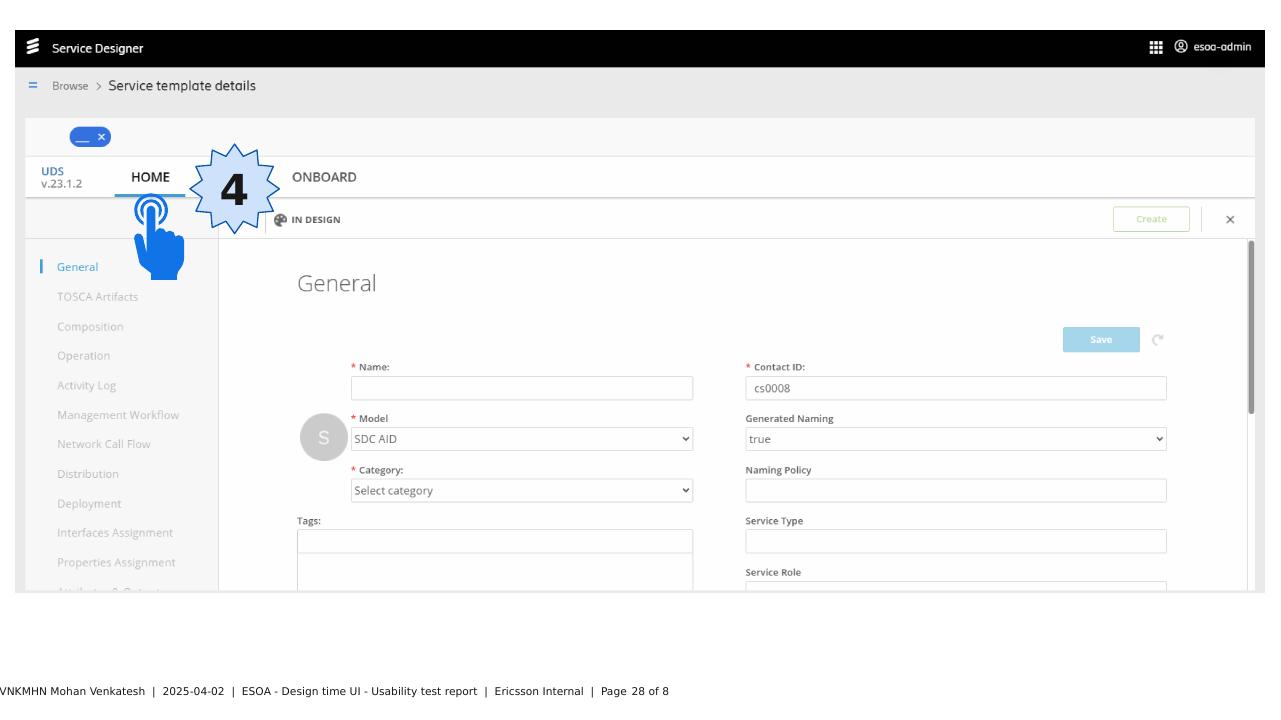Screen dimensions: 1281x720
Task: Close the service template panel
Action: coord(1230,220)
